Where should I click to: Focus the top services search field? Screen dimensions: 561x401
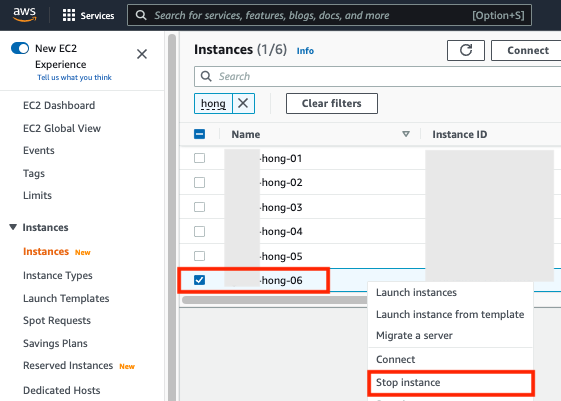(x=329, y=15)
